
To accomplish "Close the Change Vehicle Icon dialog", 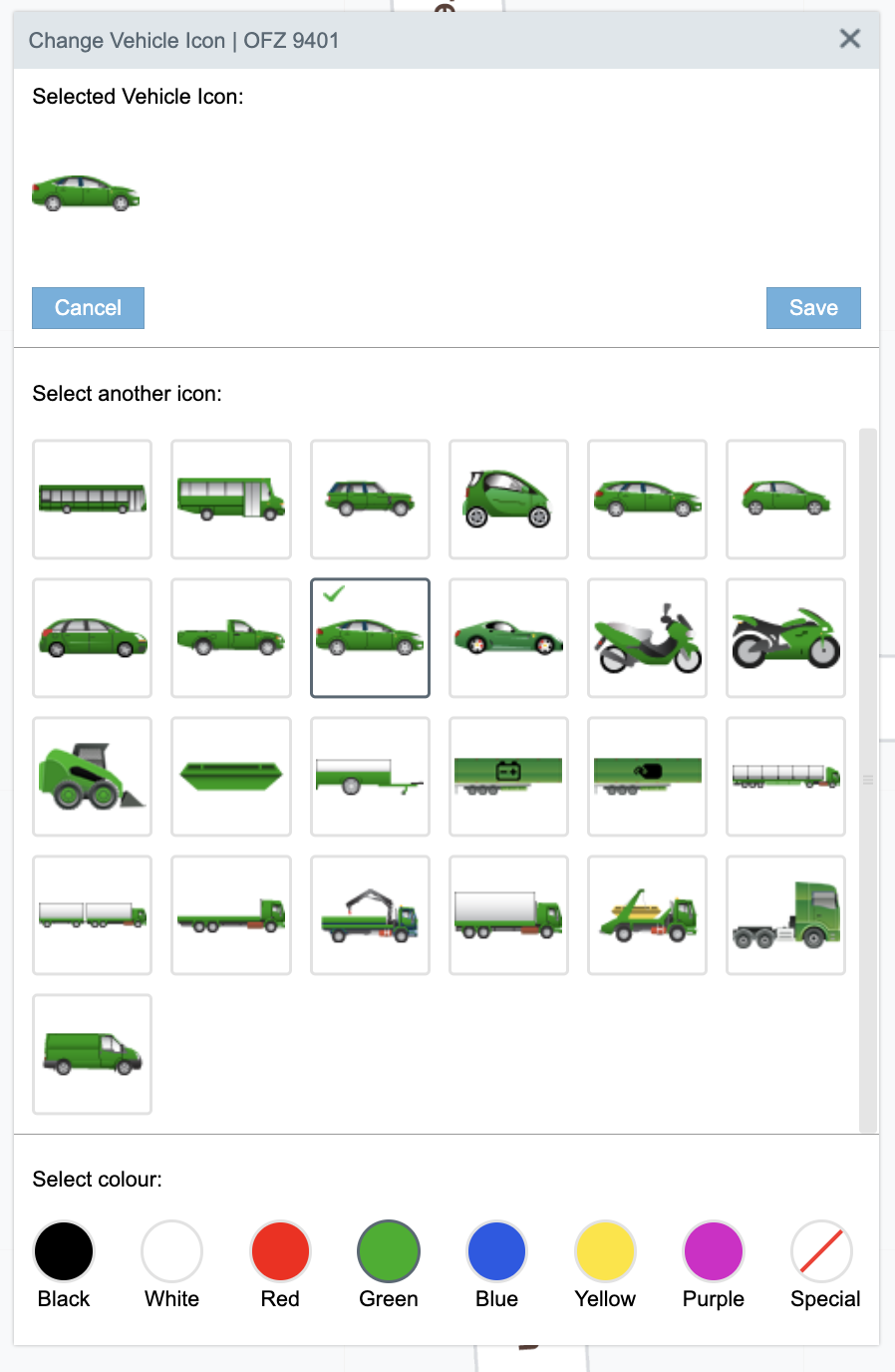I will pyautogui.click(x=850, y=39).
